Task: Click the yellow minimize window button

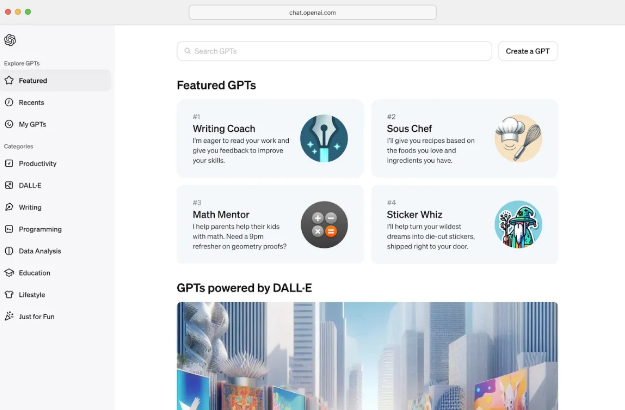Action: 18,12
